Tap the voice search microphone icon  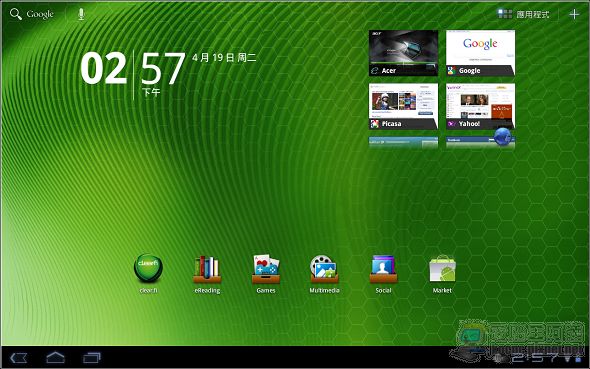[81, 14]
